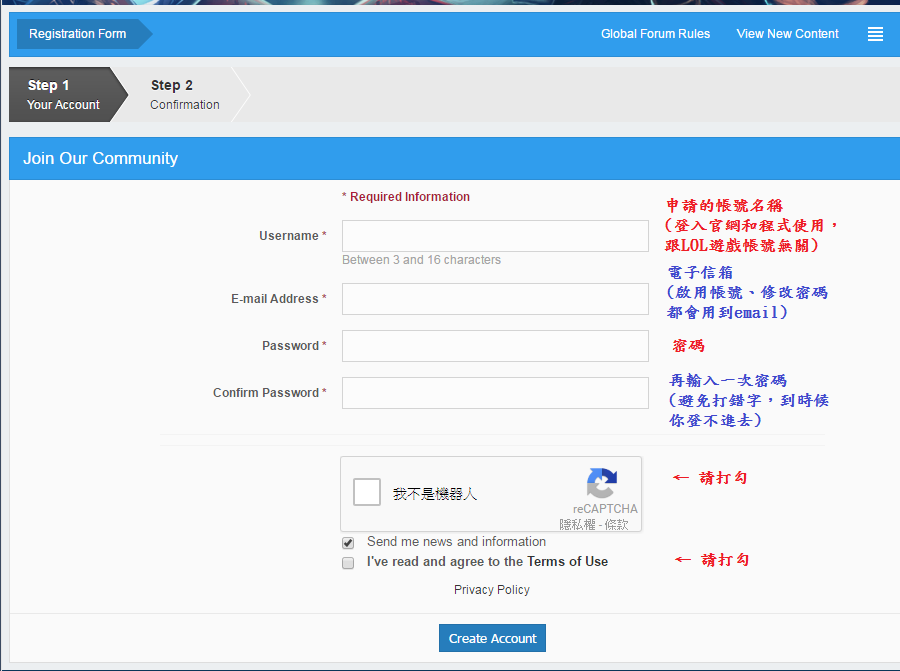
Task: Open the Terms of Use link
Action: 567,562
